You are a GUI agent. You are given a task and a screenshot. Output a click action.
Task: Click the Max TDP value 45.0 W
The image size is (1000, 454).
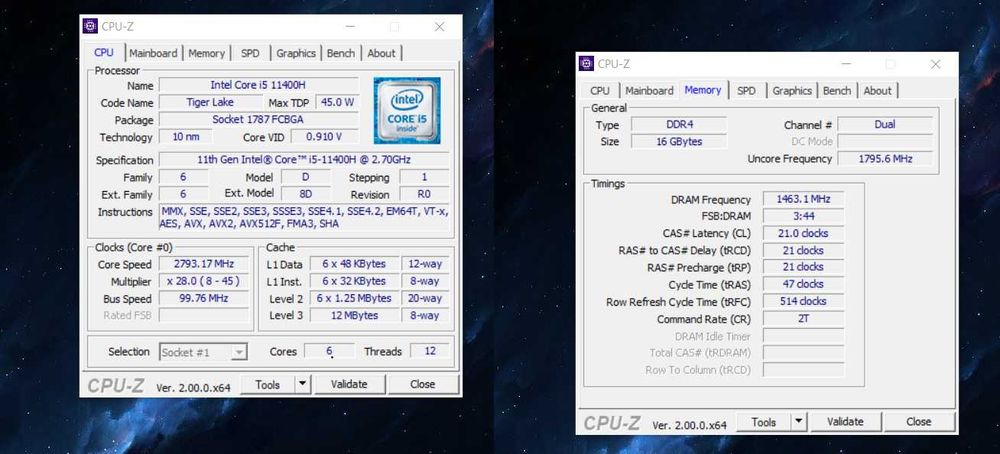tap(337, 102)
